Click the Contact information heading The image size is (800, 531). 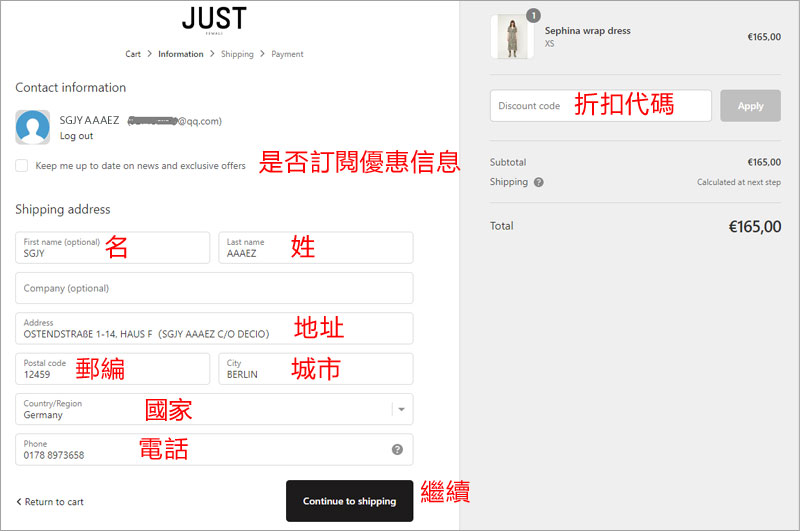point(70,87)
